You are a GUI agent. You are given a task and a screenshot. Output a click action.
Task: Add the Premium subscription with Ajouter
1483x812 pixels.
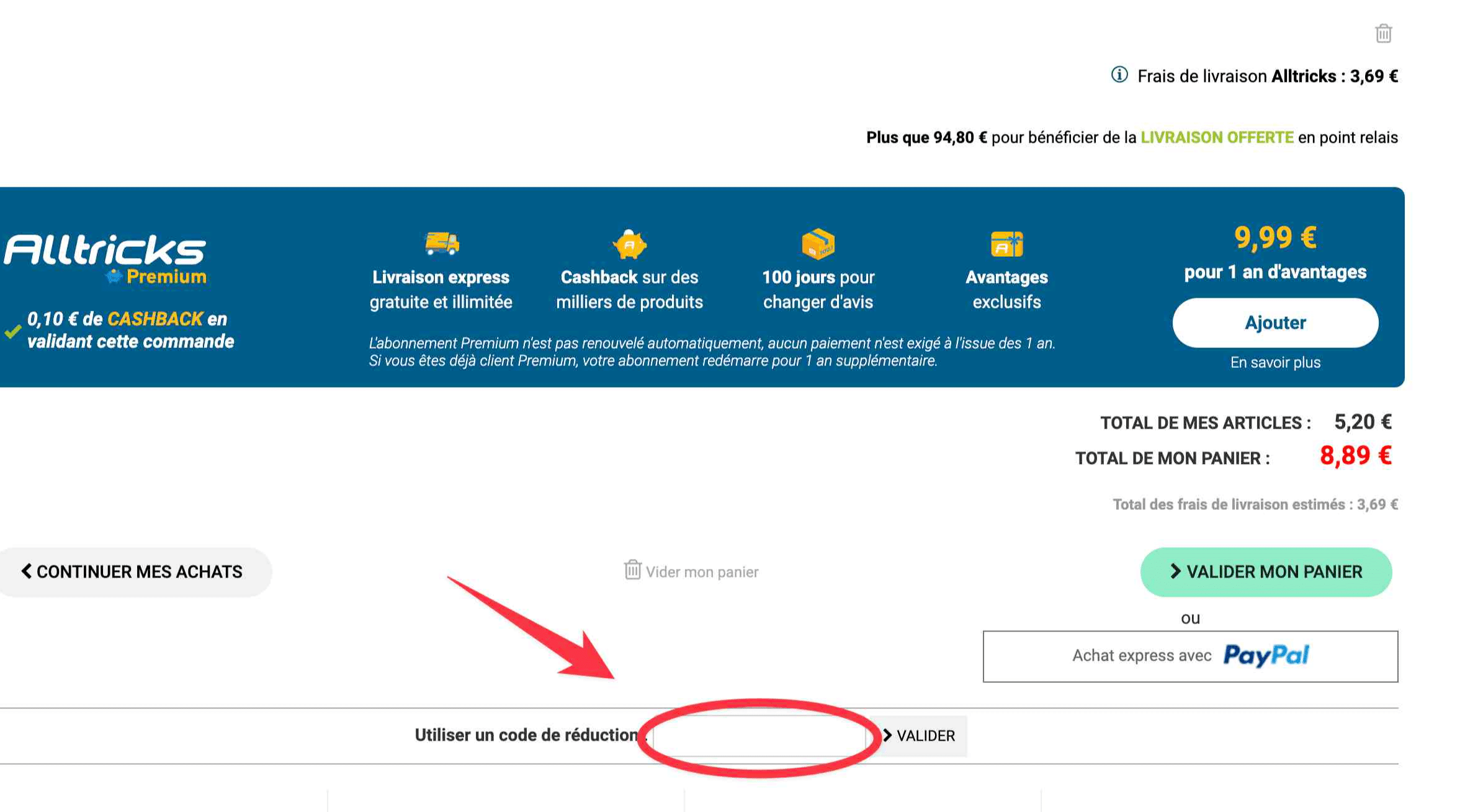[1275, 323]
